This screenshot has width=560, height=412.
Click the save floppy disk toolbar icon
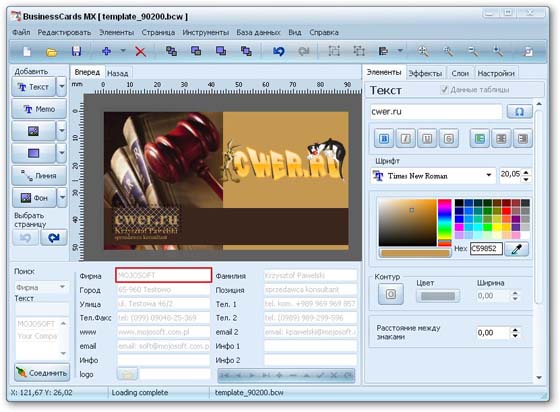click(x=76, y=51)
